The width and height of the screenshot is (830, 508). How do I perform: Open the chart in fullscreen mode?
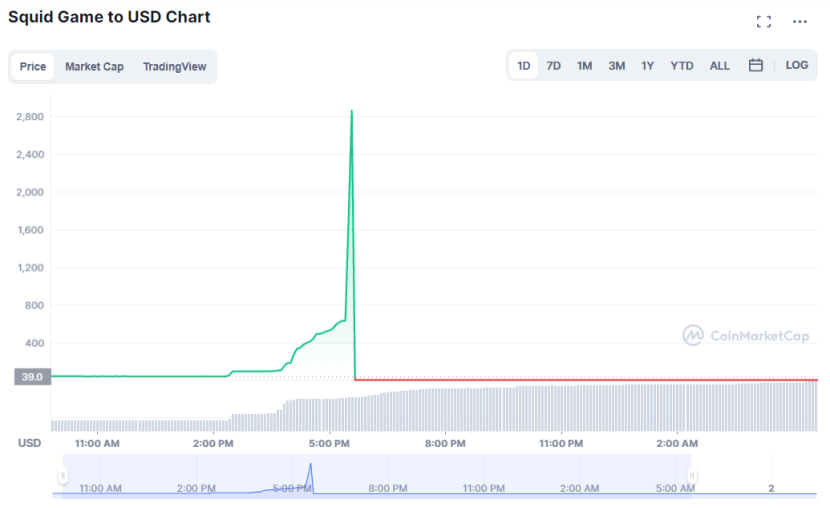(763, 22)
